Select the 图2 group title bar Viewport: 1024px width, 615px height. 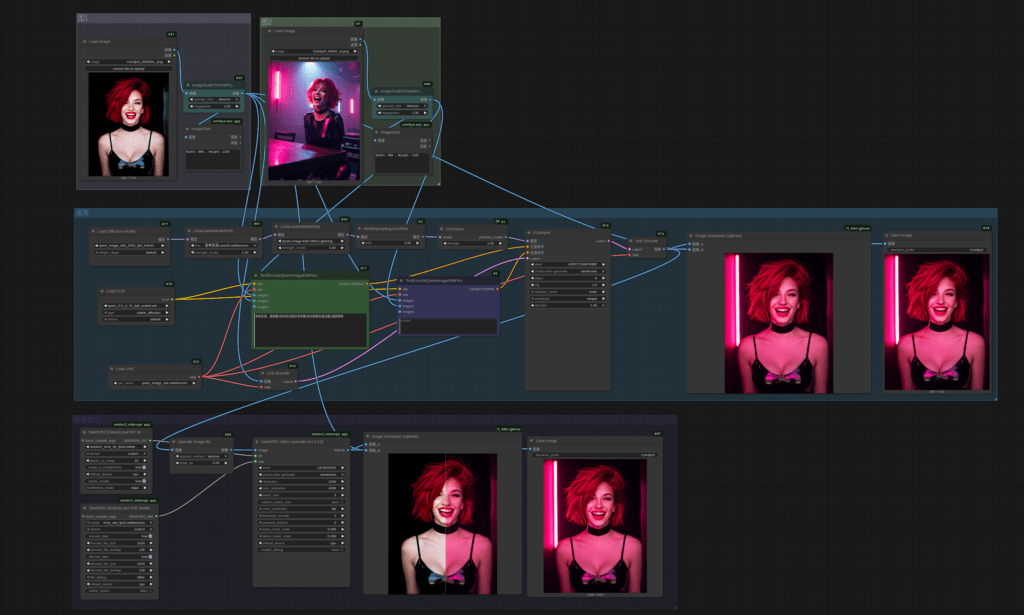[350, 22]
